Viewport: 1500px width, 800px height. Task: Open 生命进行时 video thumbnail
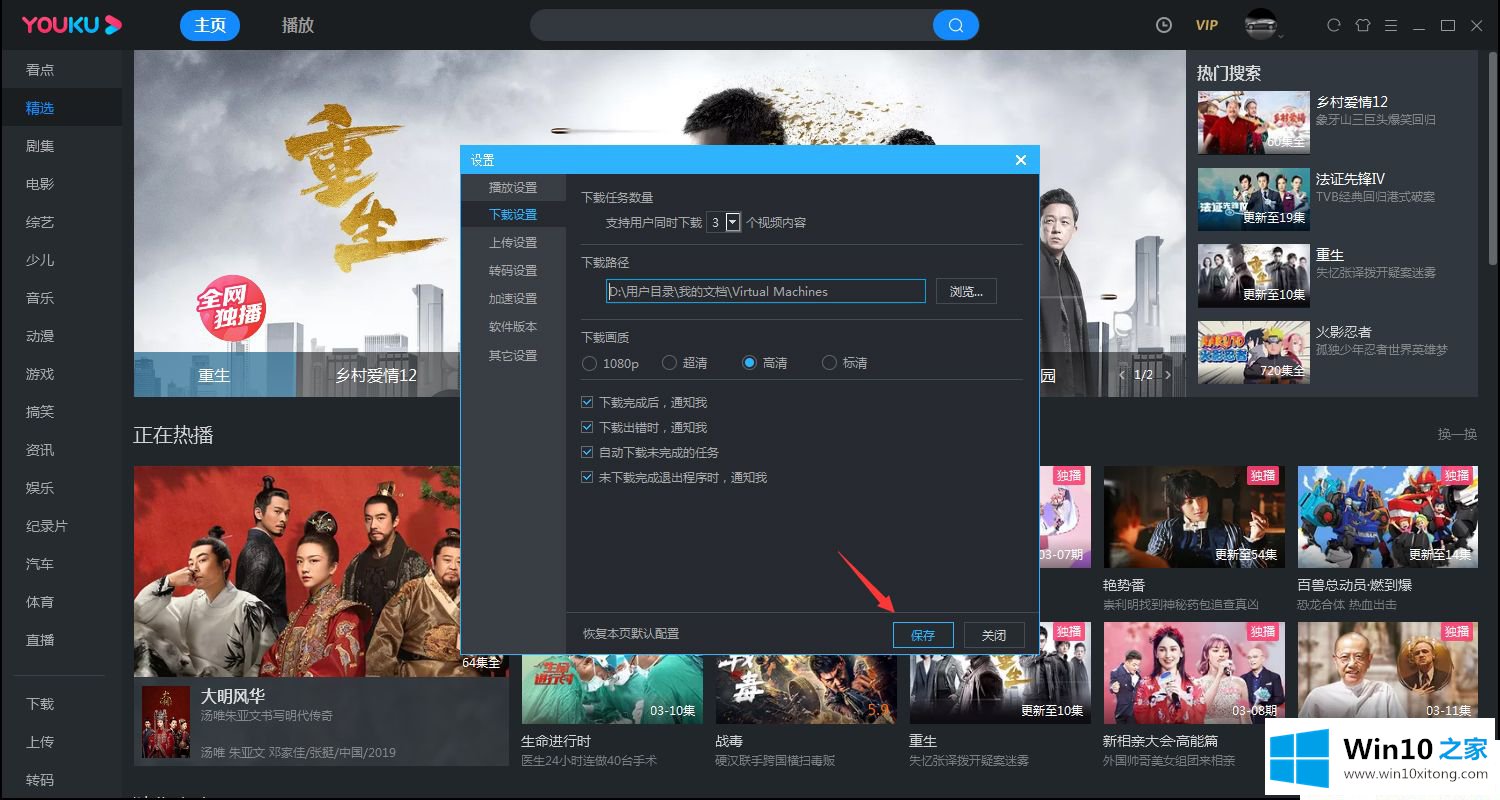tap(611, 689)
